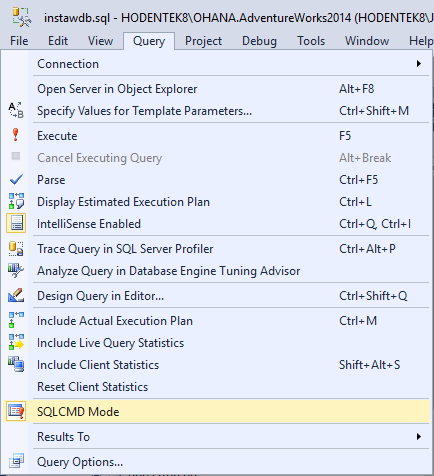Close the open Query menu tab
The height and width of the screenshot is (476, 434).
[x=149, y=41]
